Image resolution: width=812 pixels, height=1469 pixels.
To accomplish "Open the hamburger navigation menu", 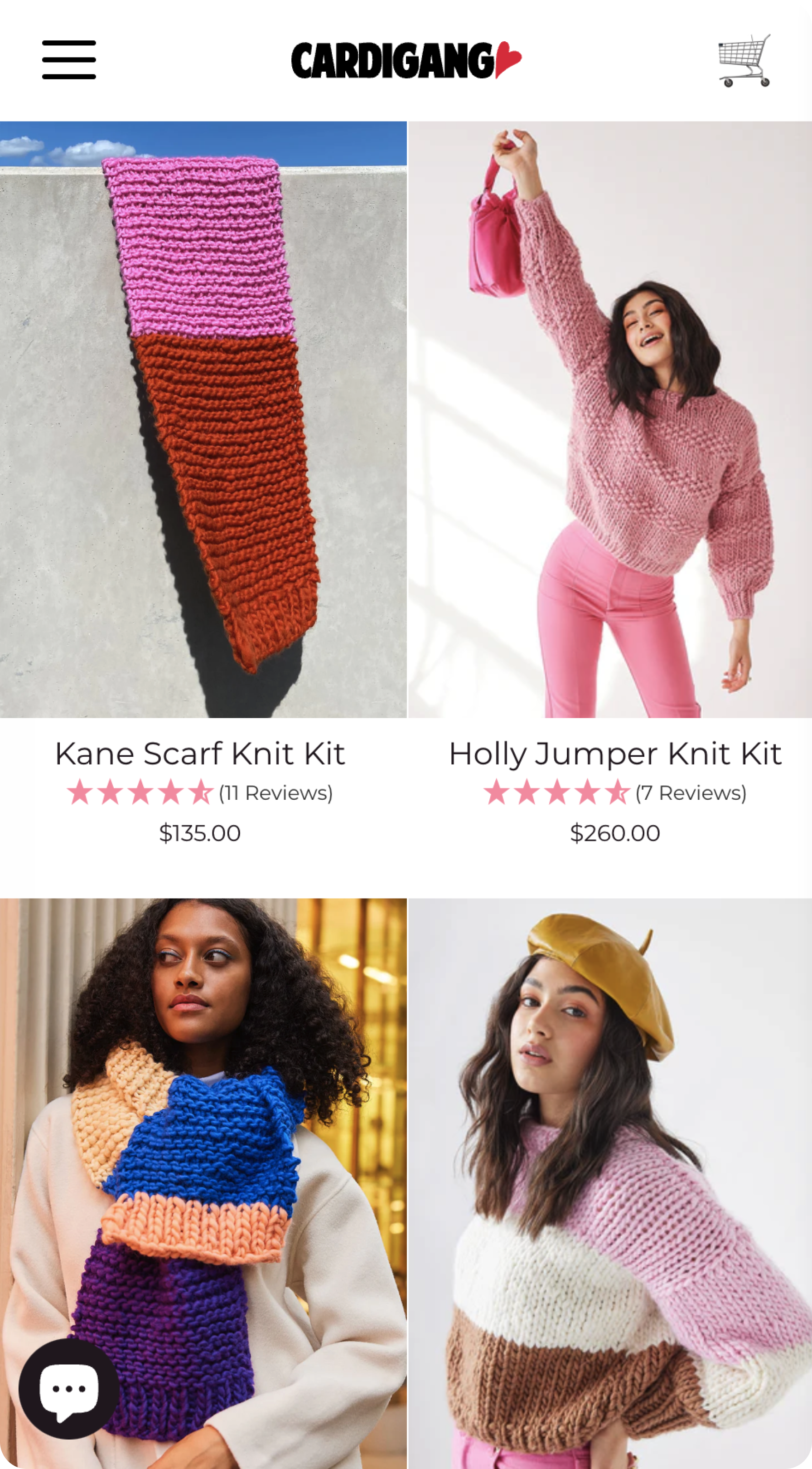I will click(69, 60).
